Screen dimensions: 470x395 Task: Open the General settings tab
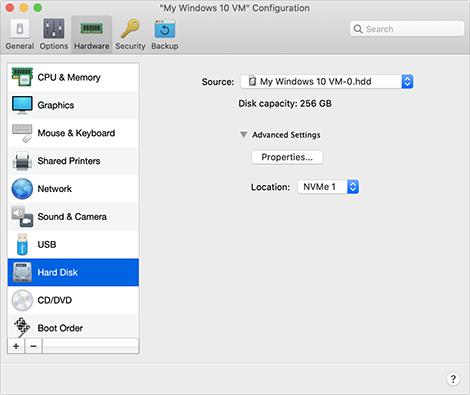(20, 34)
